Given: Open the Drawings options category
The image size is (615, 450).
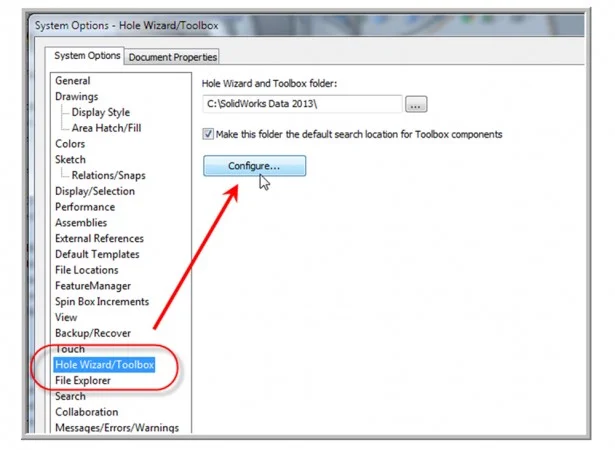Looking at the screenshot, I should point(77,97).
